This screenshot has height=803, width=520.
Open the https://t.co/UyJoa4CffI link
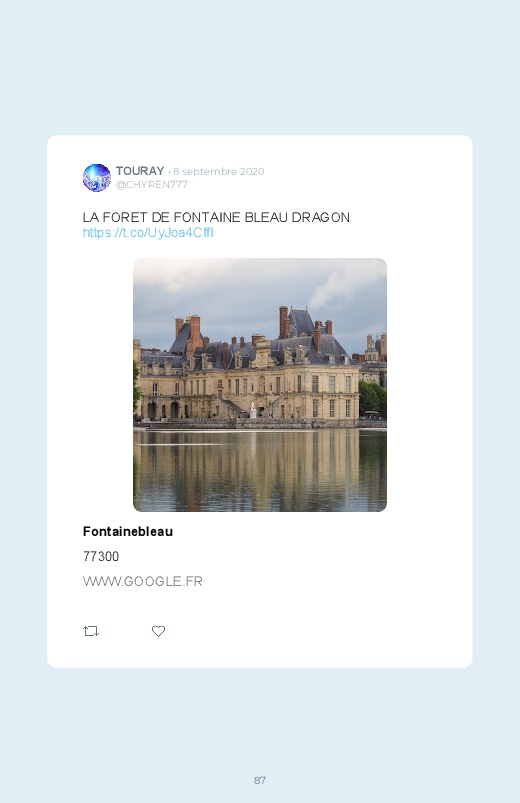tap(148, 233)
